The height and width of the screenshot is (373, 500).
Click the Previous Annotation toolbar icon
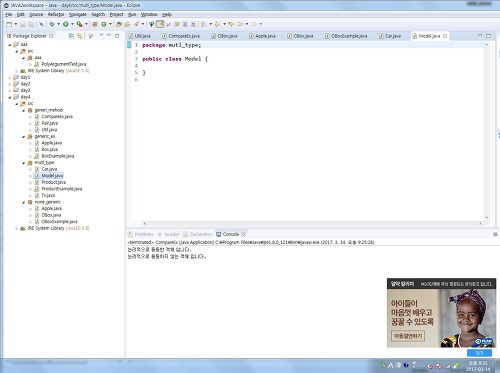coord(217,24)
